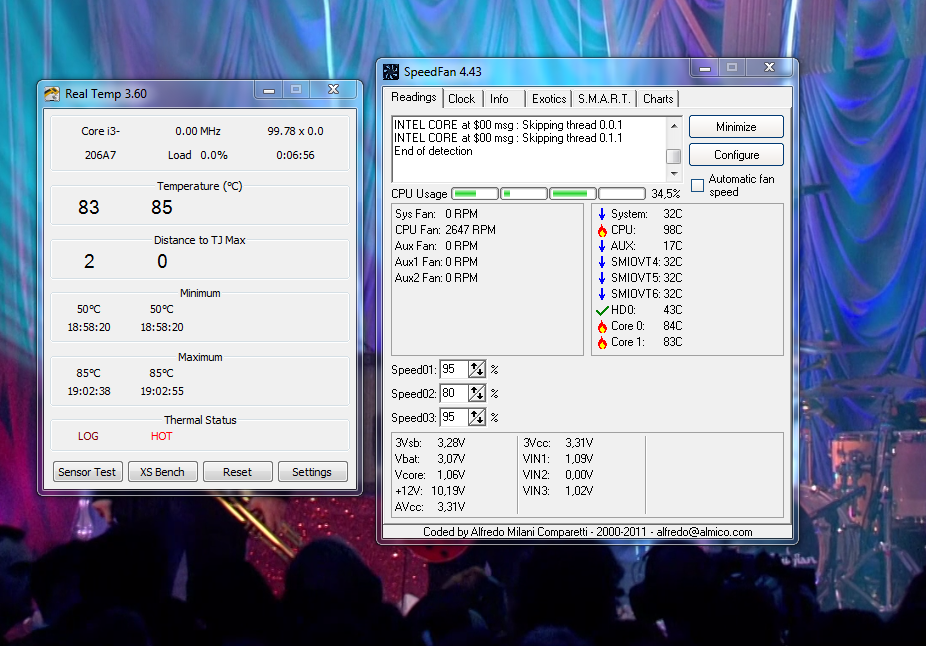Click the 34,5% CPU usage value
This screenshot has width=926, height=646.
pyautogui.click(x=666, y=194)
